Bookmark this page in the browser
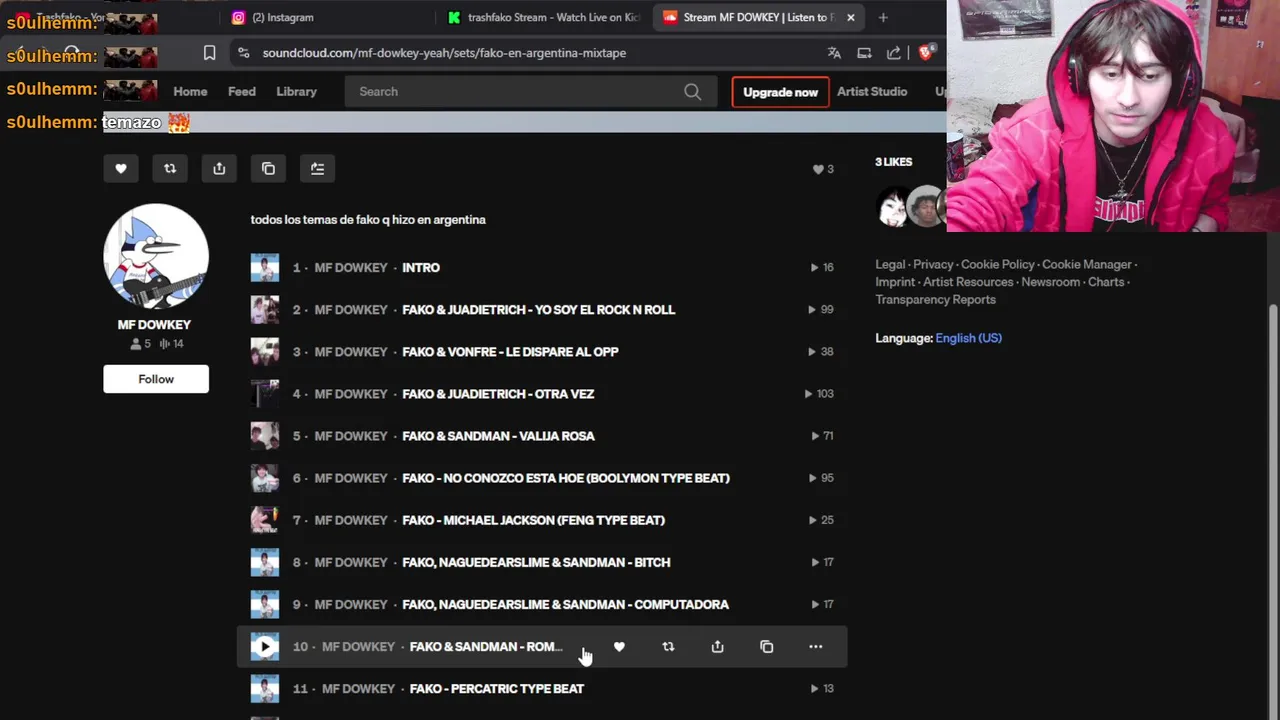 [x=209, y=53]
